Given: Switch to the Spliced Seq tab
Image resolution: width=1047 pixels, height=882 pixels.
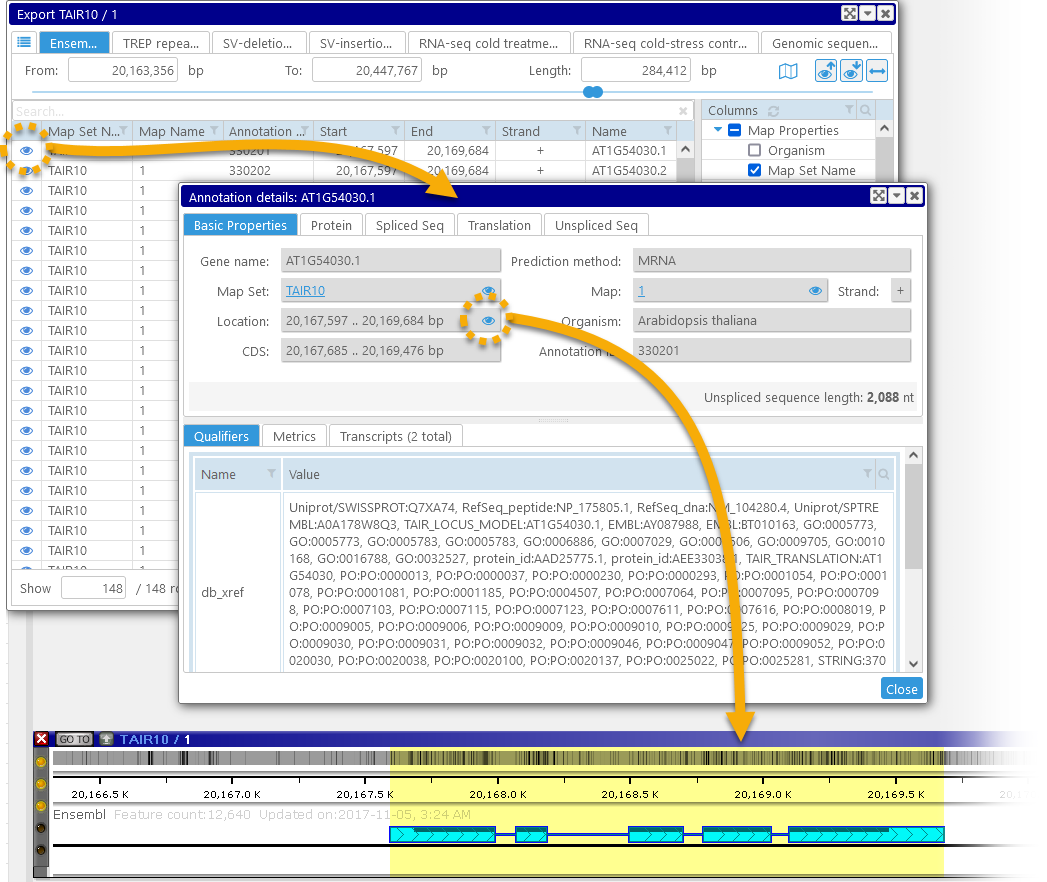Looking at the screenshot, I should [x=409, y=225].
